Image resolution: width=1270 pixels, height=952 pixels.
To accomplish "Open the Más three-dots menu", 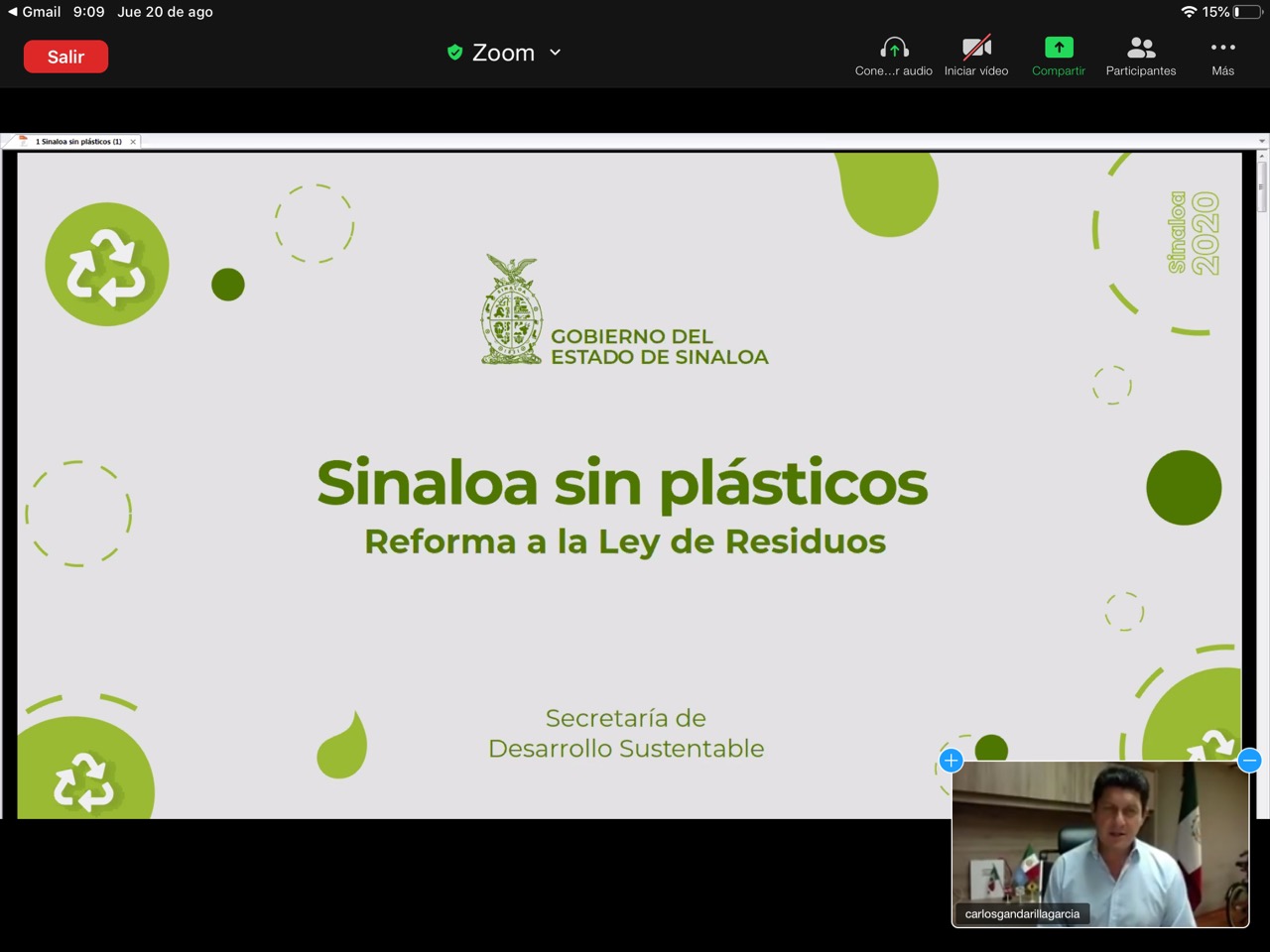I will [1222, 49].
